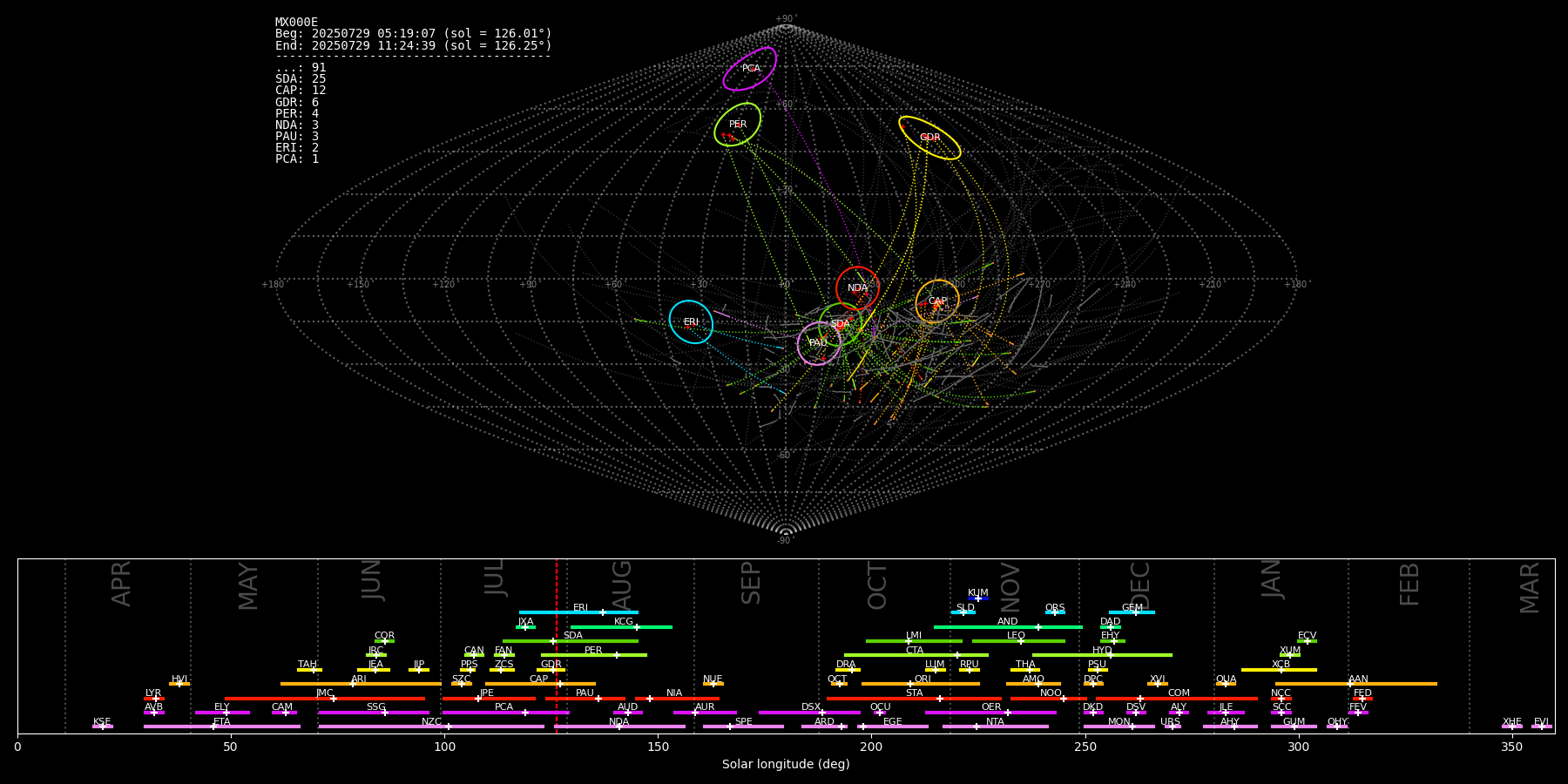Viewport: 1568px width, 784px height.
Task: Select the HYD shower bar in timeline
Action: point(1102,655)
